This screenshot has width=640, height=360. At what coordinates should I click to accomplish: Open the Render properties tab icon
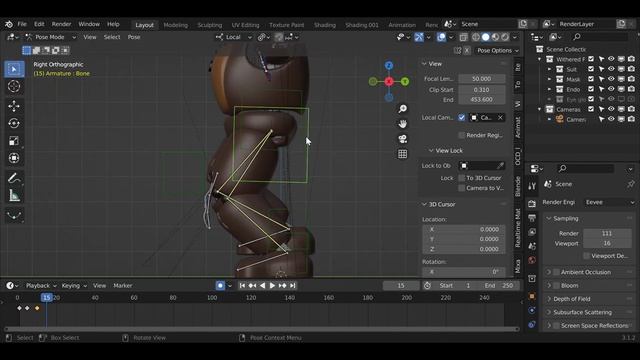tap(532, 204)
